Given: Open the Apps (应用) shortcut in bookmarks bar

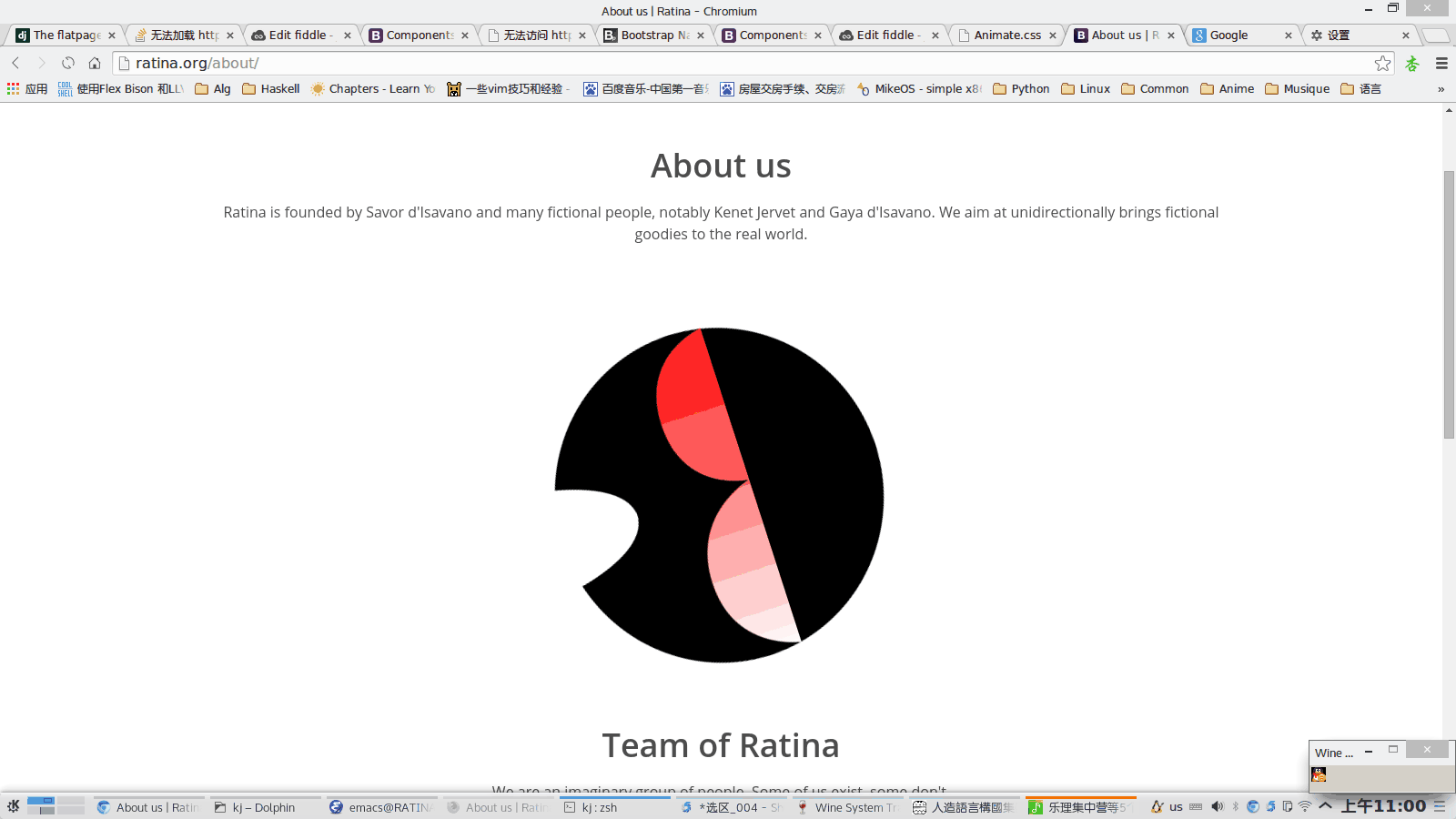Looking at the screenshot, I should coord(27,88).
